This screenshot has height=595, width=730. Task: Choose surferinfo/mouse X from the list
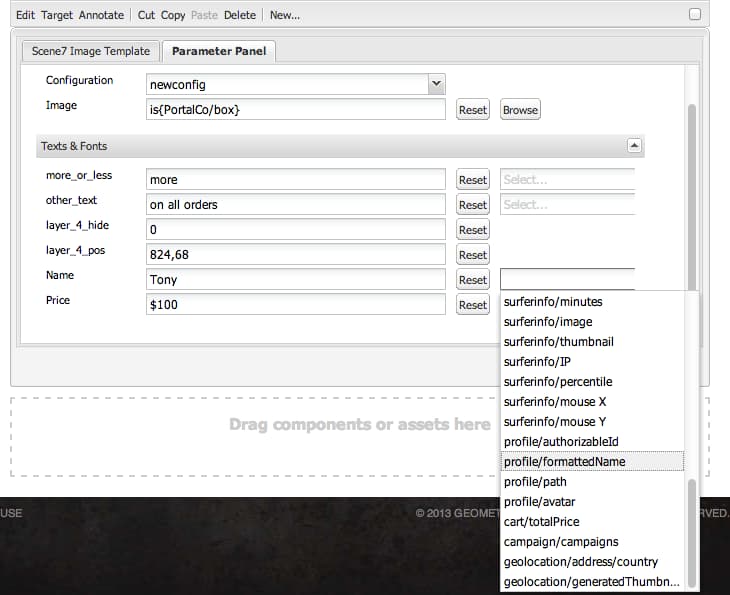click(592, 402)
